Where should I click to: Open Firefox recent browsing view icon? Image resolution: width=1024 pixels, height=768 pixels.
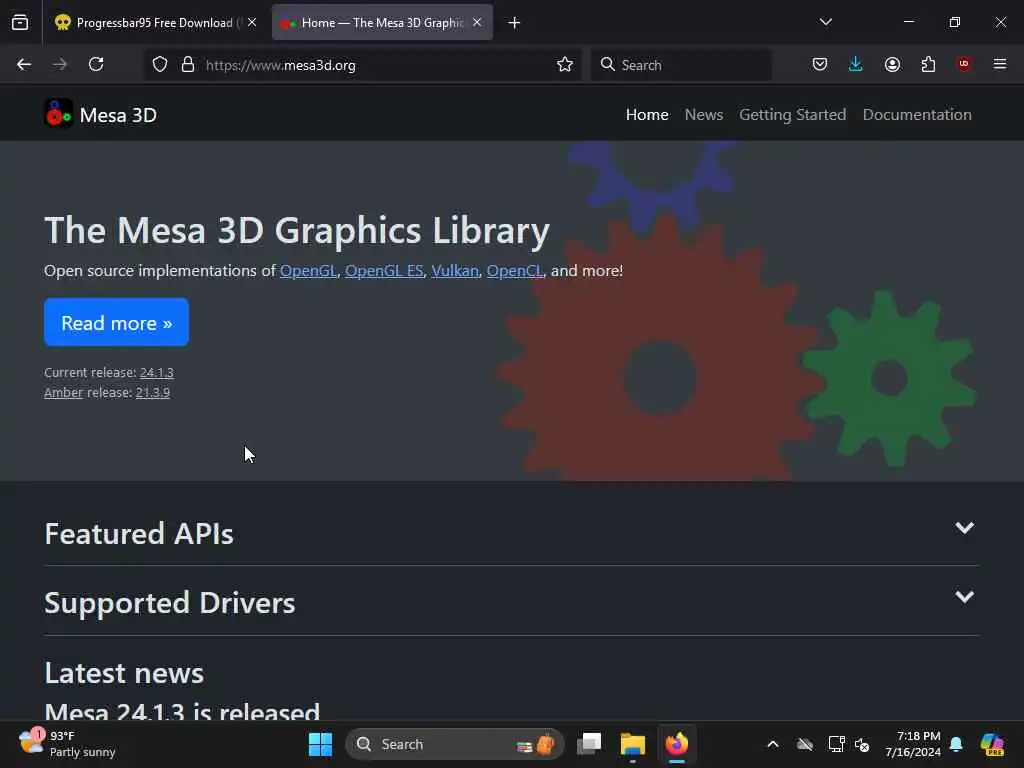pos(20,22)
